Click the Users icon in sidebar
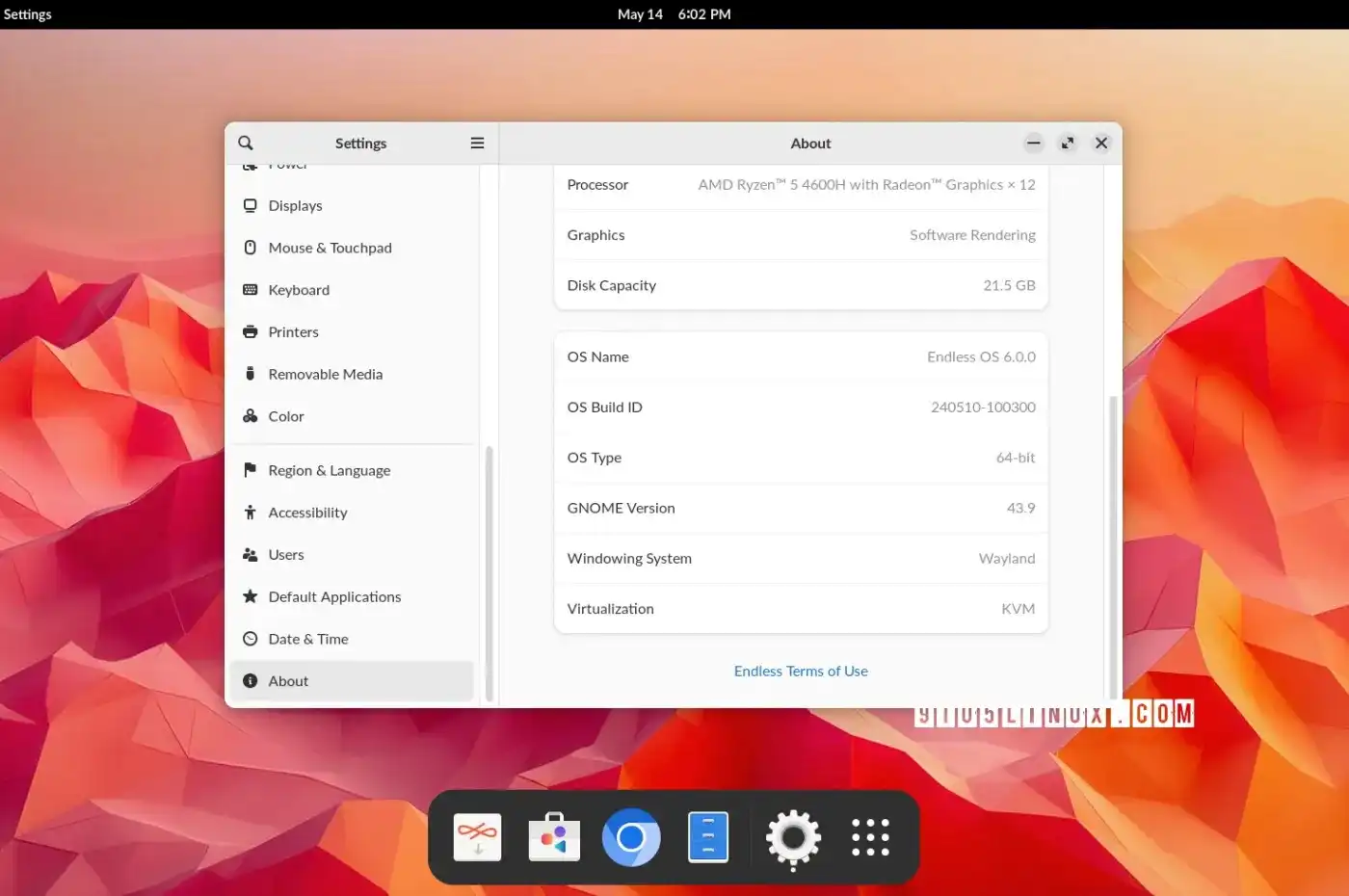Viewport: 1349px width, 896px height. tap(251, 555)
